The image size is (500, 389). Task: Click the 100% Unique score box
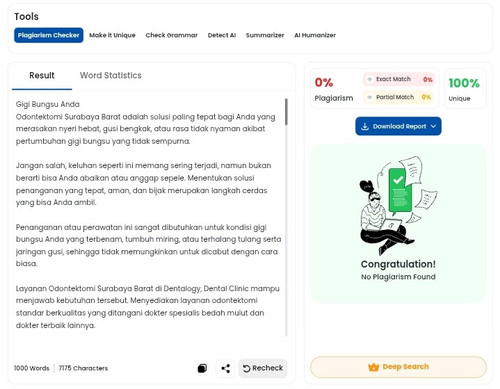(465, 88)
